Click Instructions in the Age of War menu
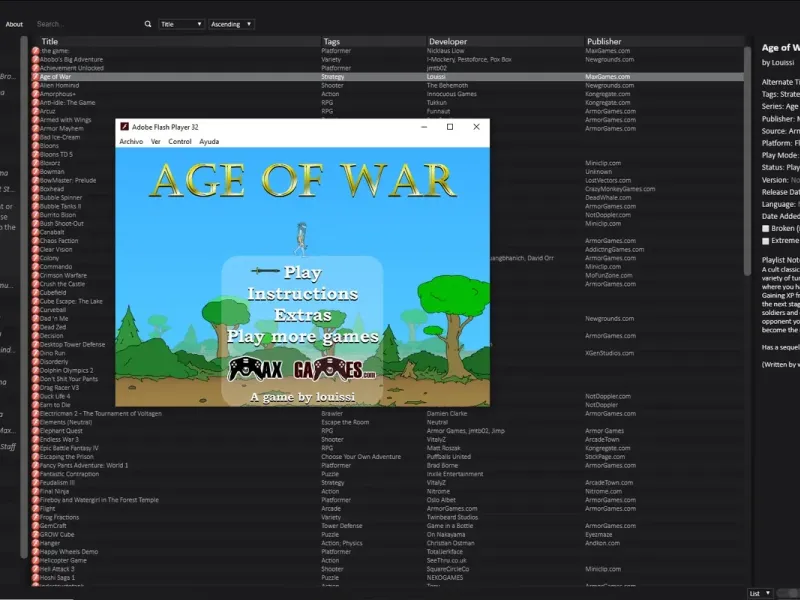Image resolution: width=800 pixels, height=600 pixels. pos(303,294)
